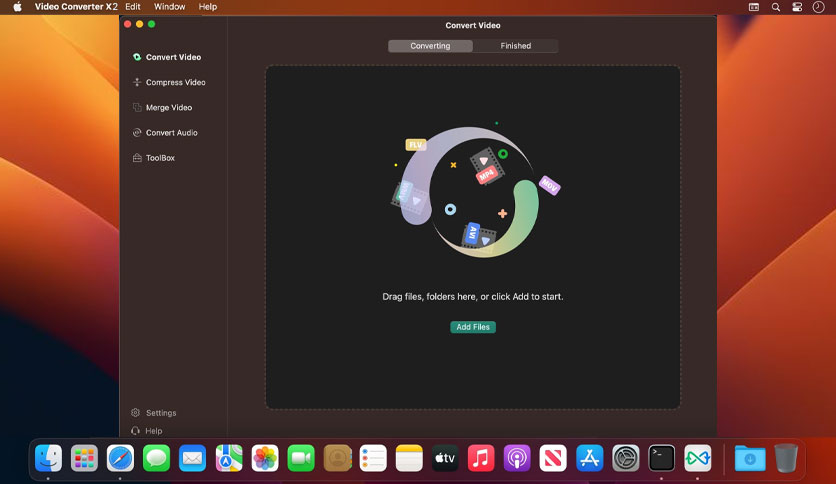
Task: Open the Downloads folder in Dock
Action: [750, 458]
